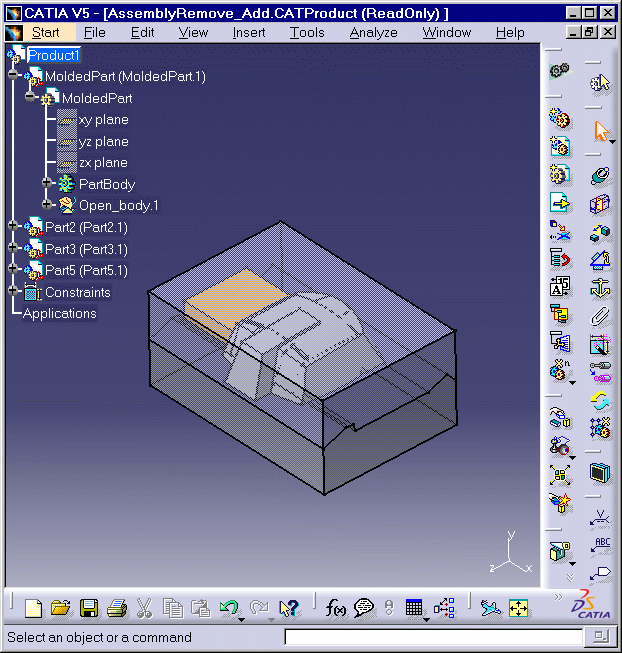The image size is (622, 653).
Task: Open the Insert menu
Action: 249,32
